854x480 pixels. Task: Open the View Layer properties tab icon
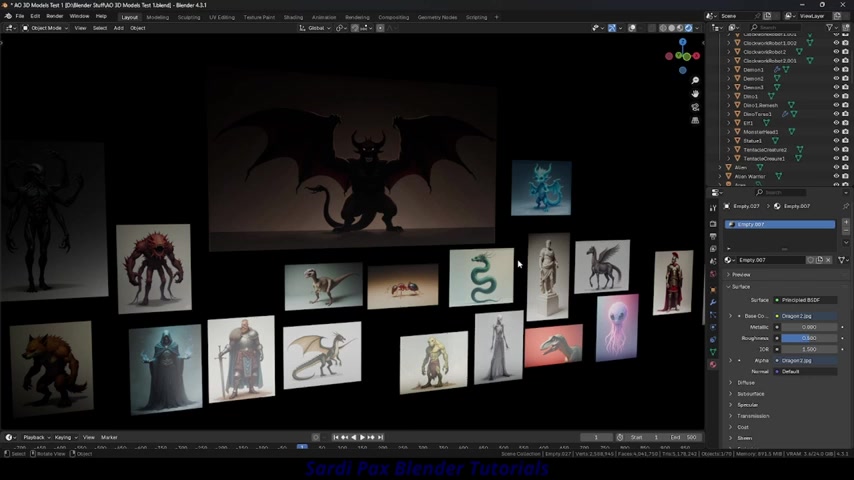tap(713, 249)
